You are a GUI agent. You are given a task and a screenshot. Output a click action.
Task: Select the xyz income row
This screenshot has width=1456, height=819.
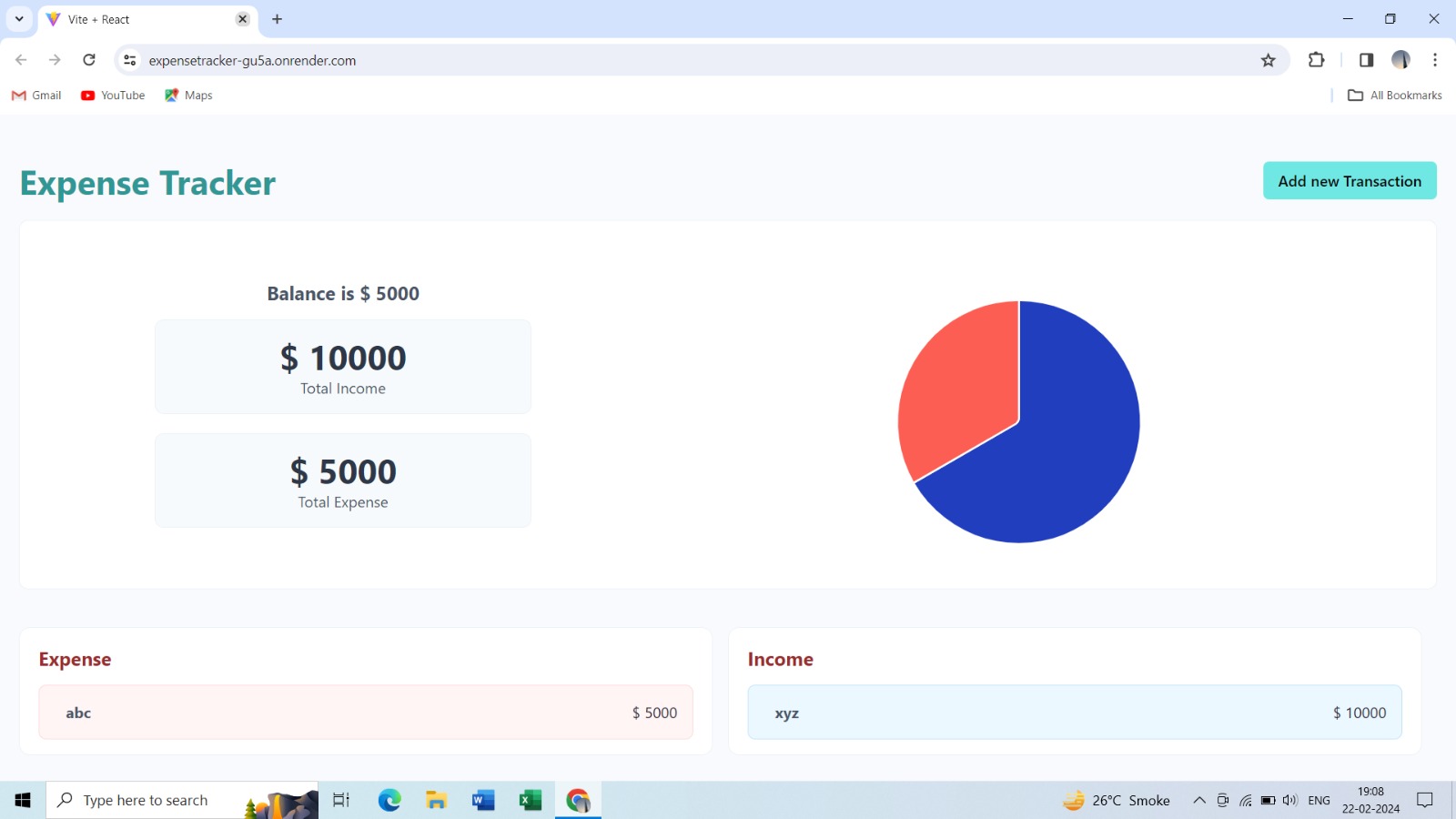coord(1075,713)
